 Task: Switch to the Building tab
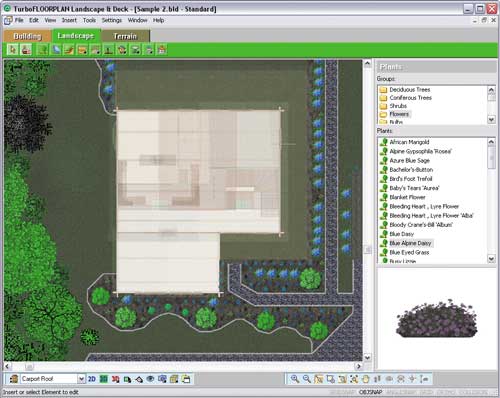tap(27, 36)
